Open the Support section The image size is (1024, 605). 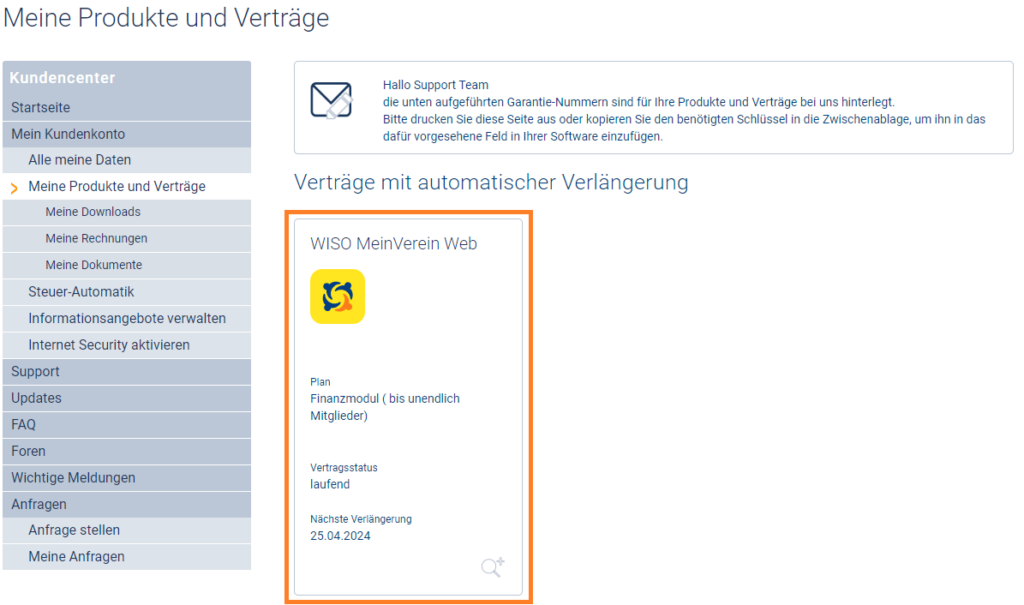127,372
